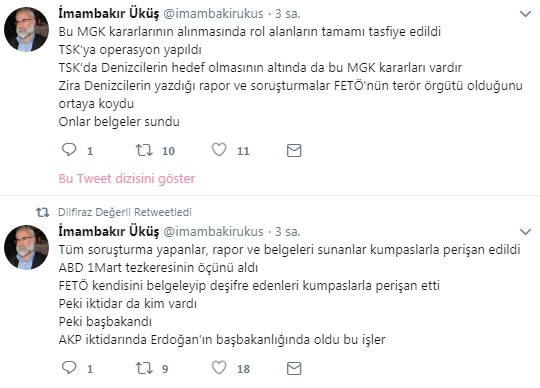Click profile photo of the second tweet
540x388 pixels.
pos(26,248)
